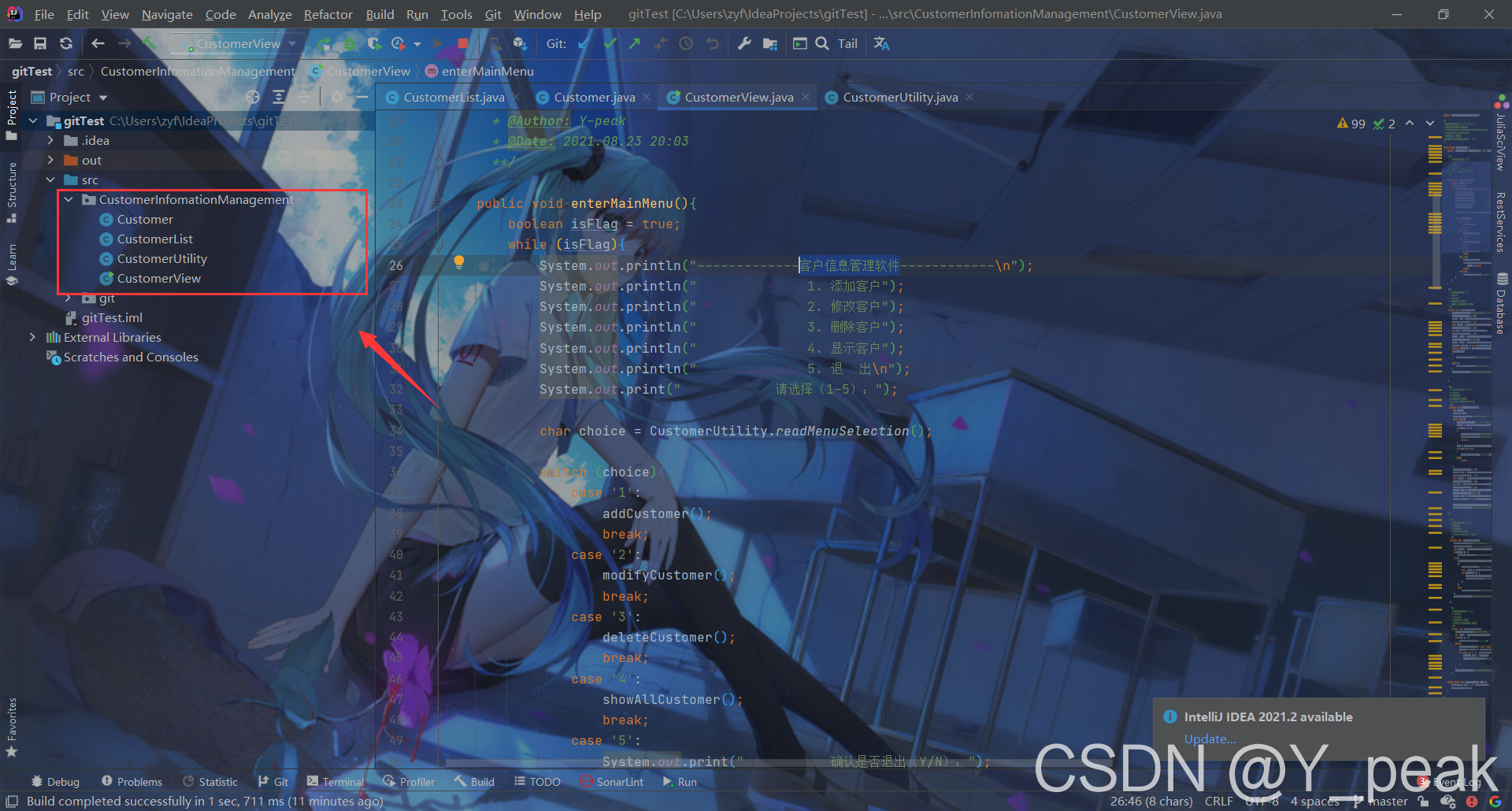
Task: Toggle the Debug tool window
Action: [55, 782]
